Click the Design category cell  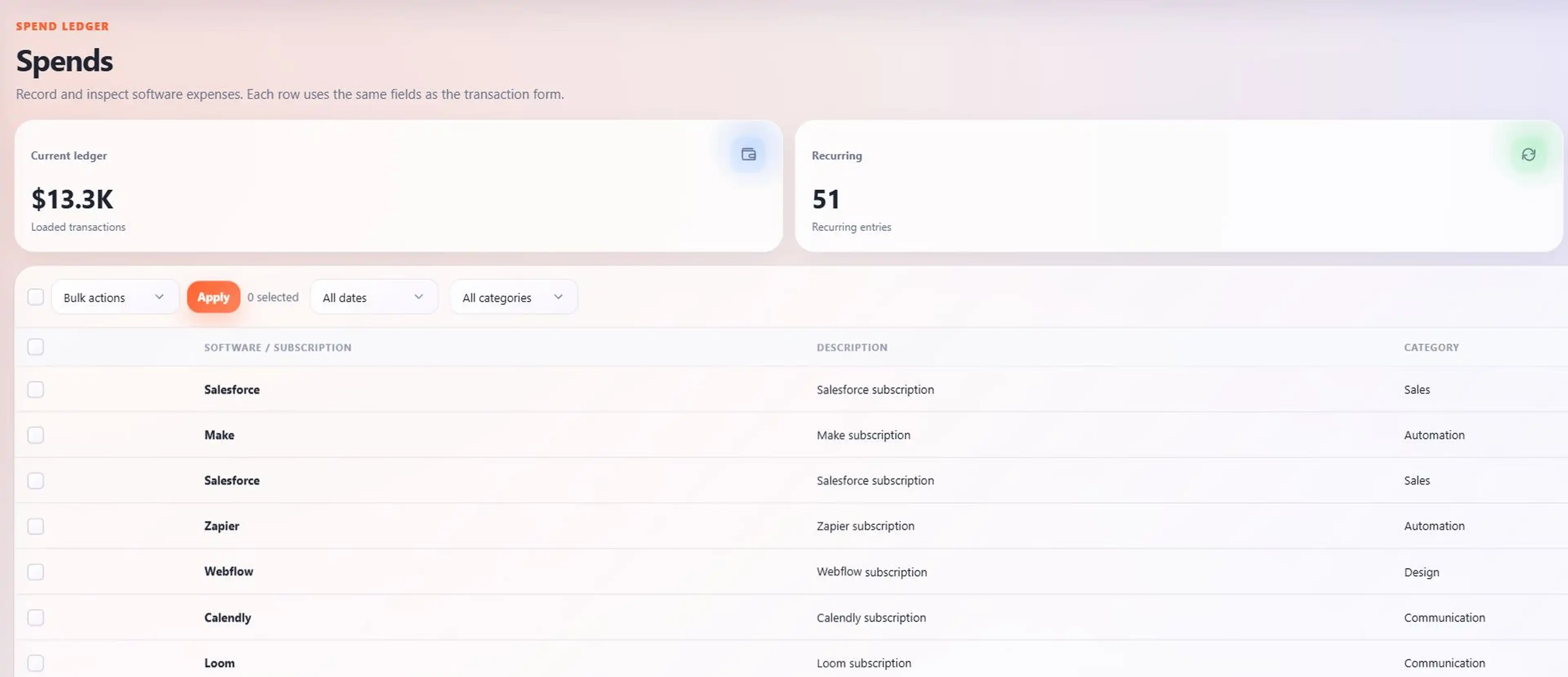point(1421,572)
